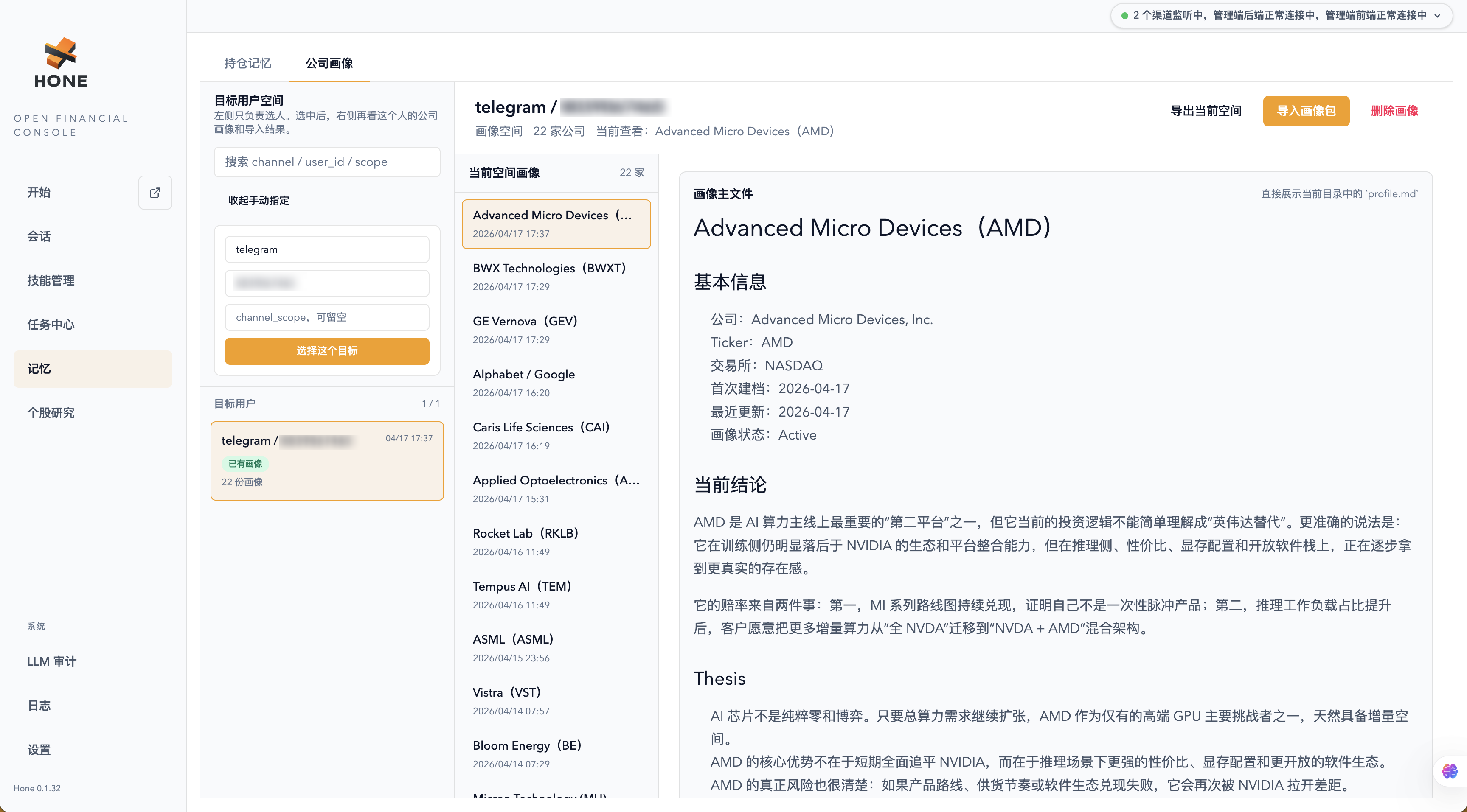
Task: Focus the channel / user_id / scope search field
Action: tap(327, 162)
